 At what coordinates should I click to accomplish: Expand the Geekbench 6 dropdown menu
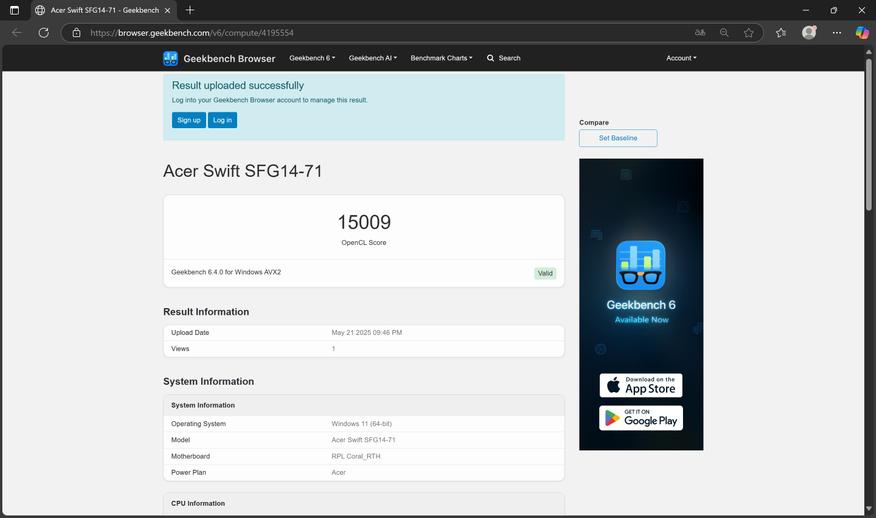312,58
